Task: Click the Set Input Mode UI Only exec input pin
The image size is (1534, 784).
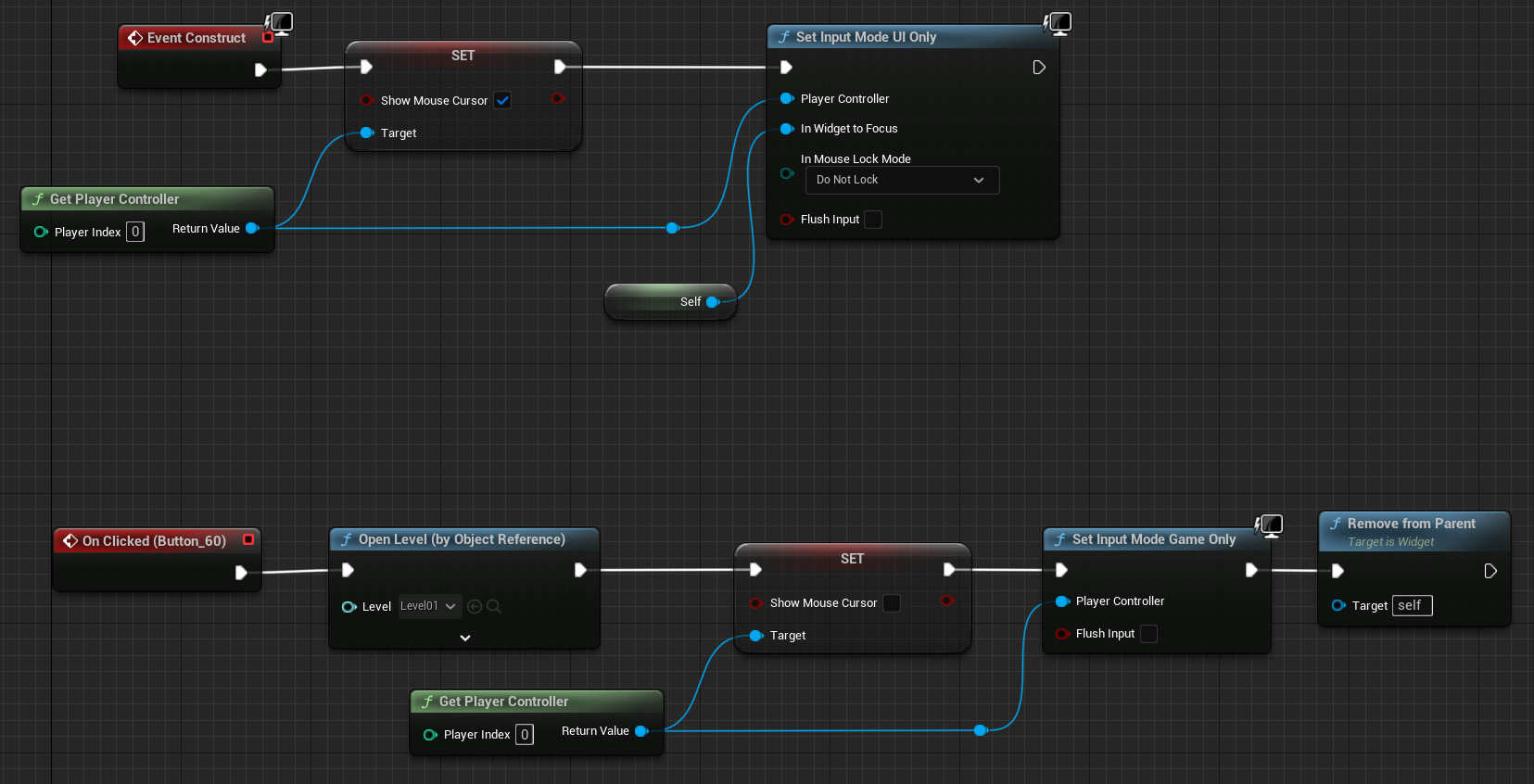Action: coord(786,67)
